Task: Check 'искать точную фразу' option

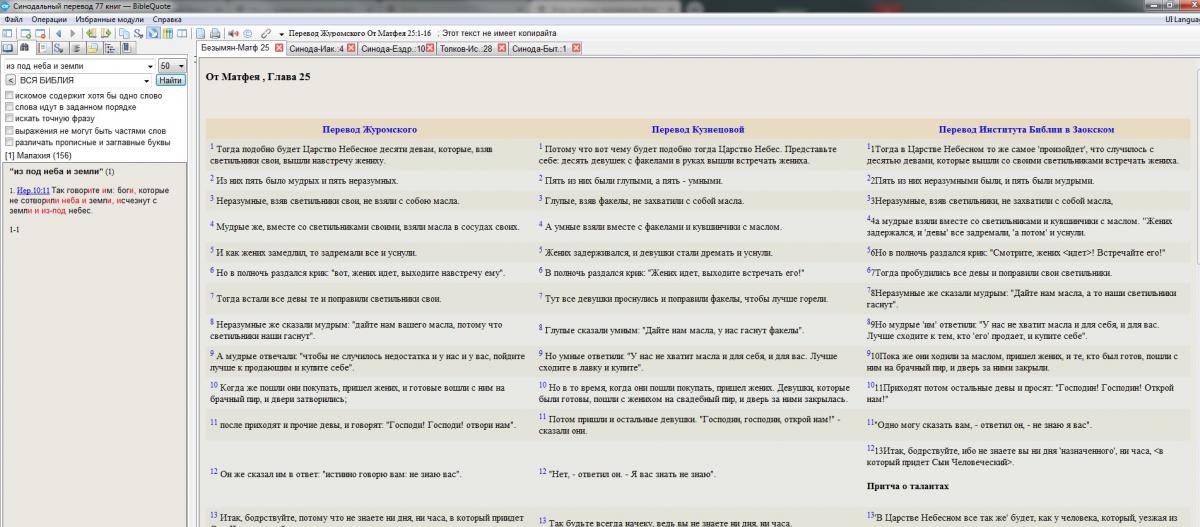Action: pos(10,119)
